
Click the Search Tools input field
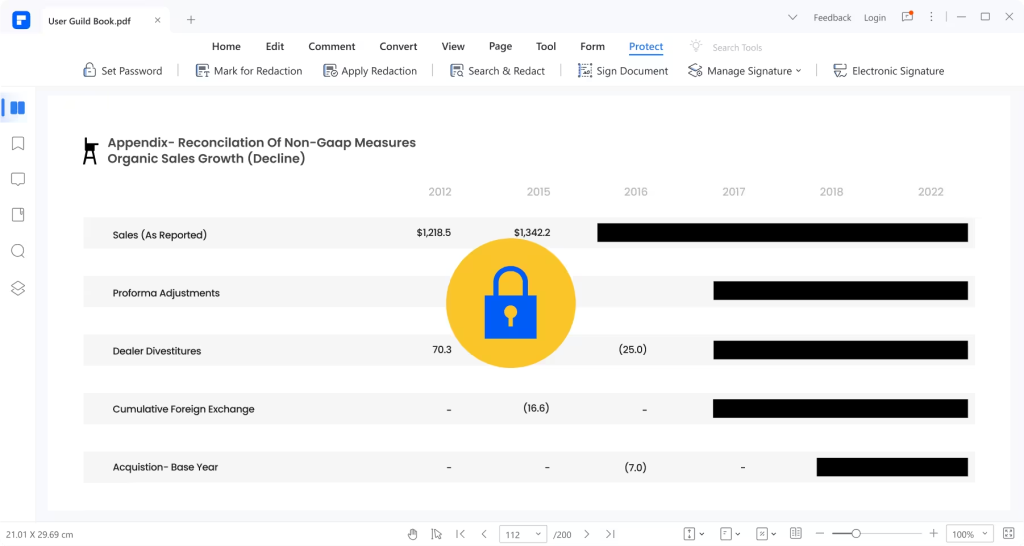(737, 47)
